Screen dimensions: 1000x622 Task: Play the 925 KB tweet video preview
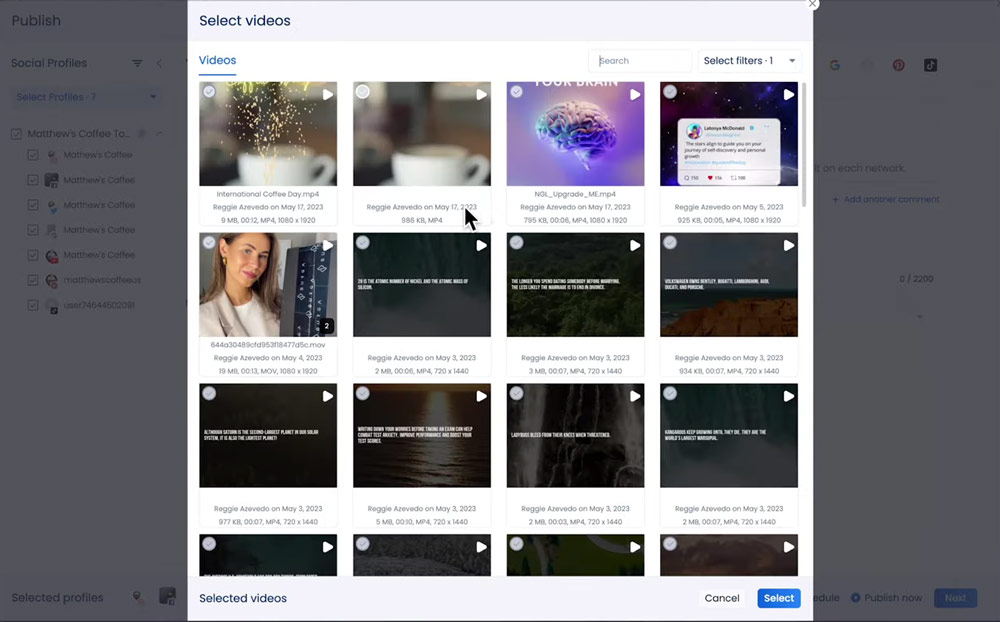click(788, 94)
